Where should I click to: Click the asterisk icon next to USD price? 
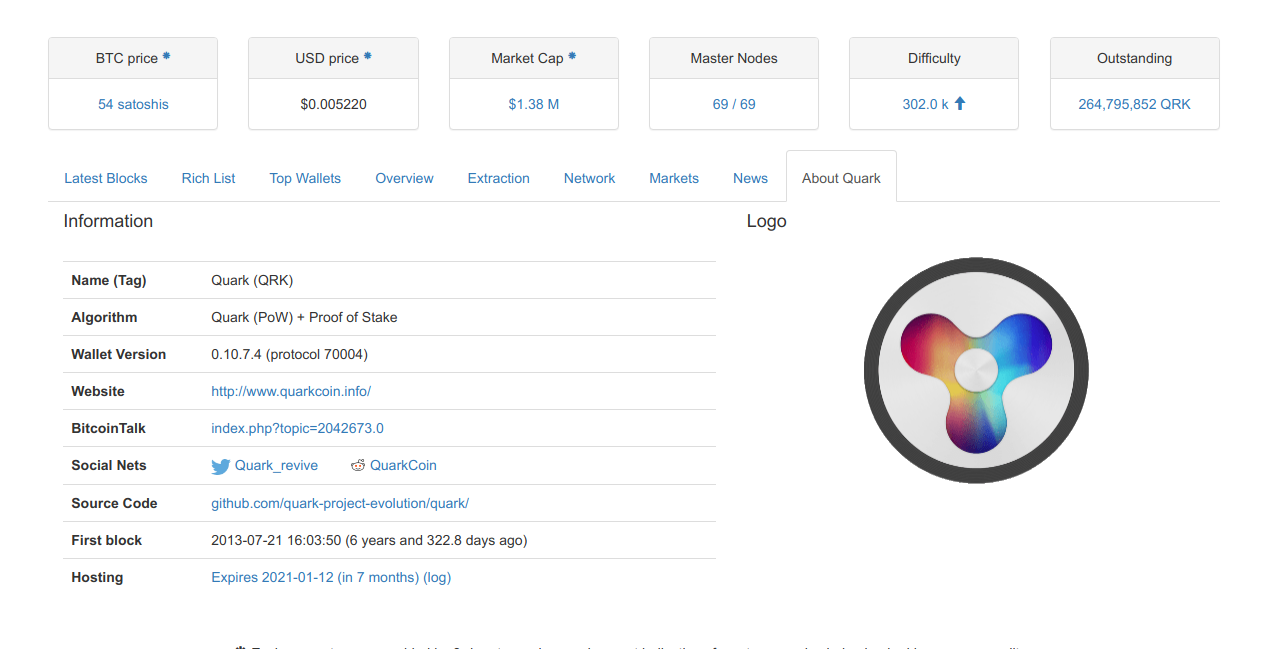[x=367, y=57]
